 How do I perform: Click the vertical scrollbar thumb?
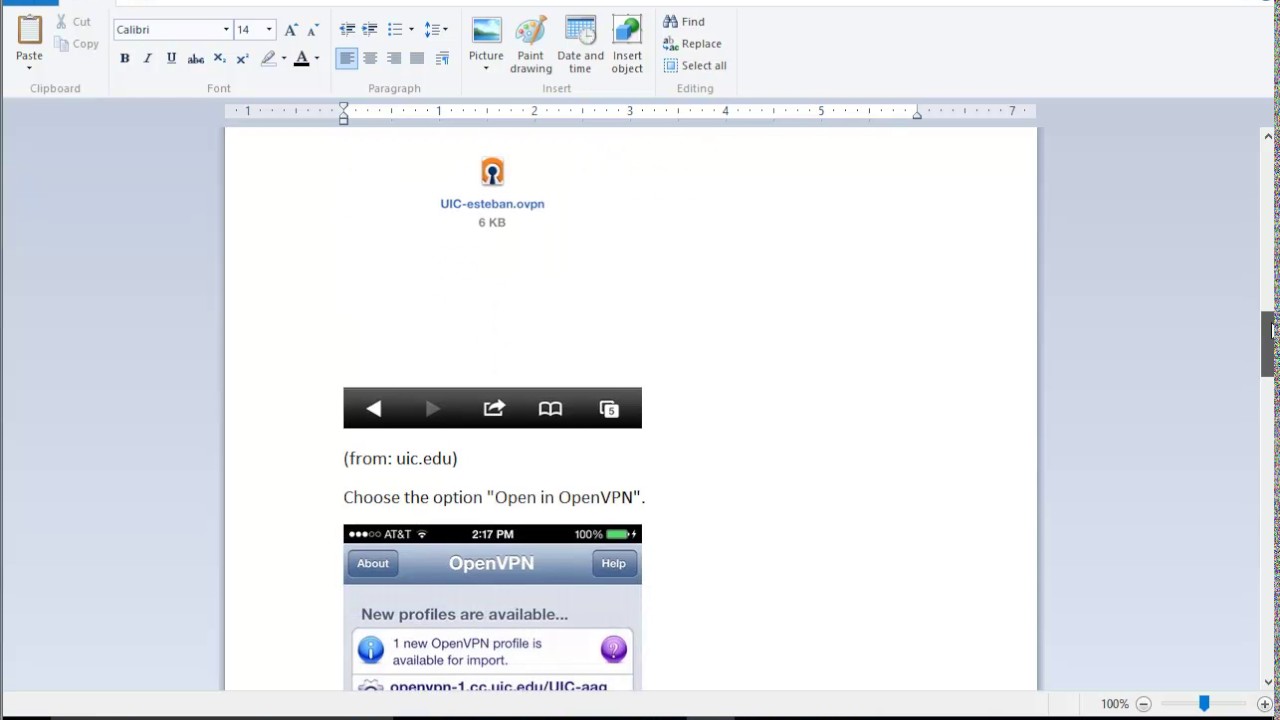[x=1267, y=344]
